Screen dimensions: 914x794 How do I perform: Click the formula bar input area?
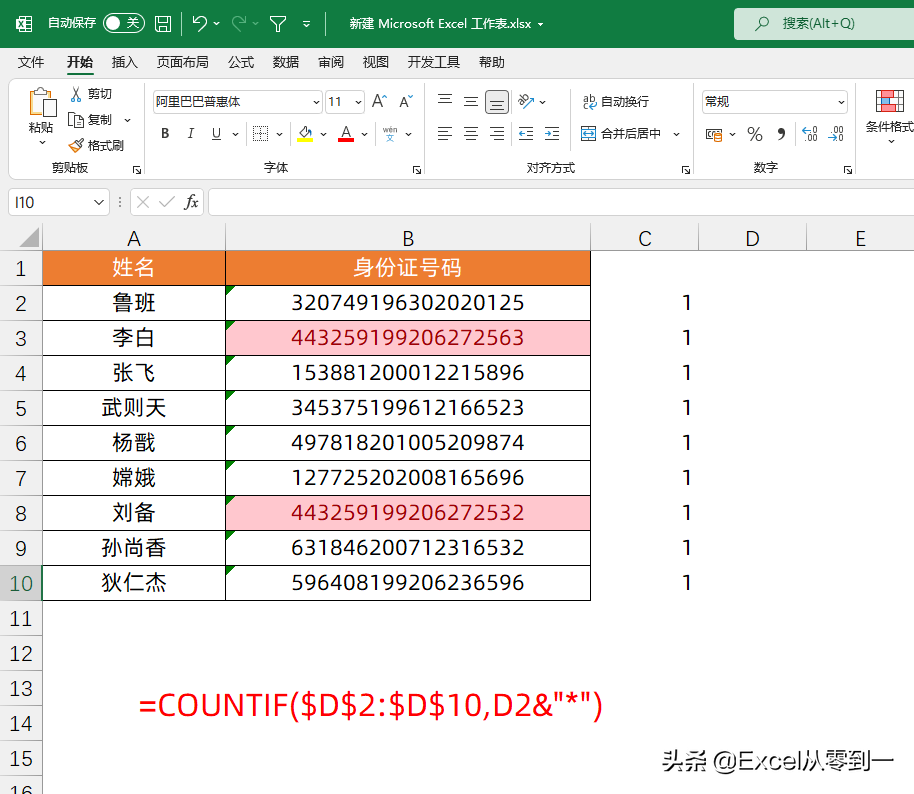click(x=561, y=202)
